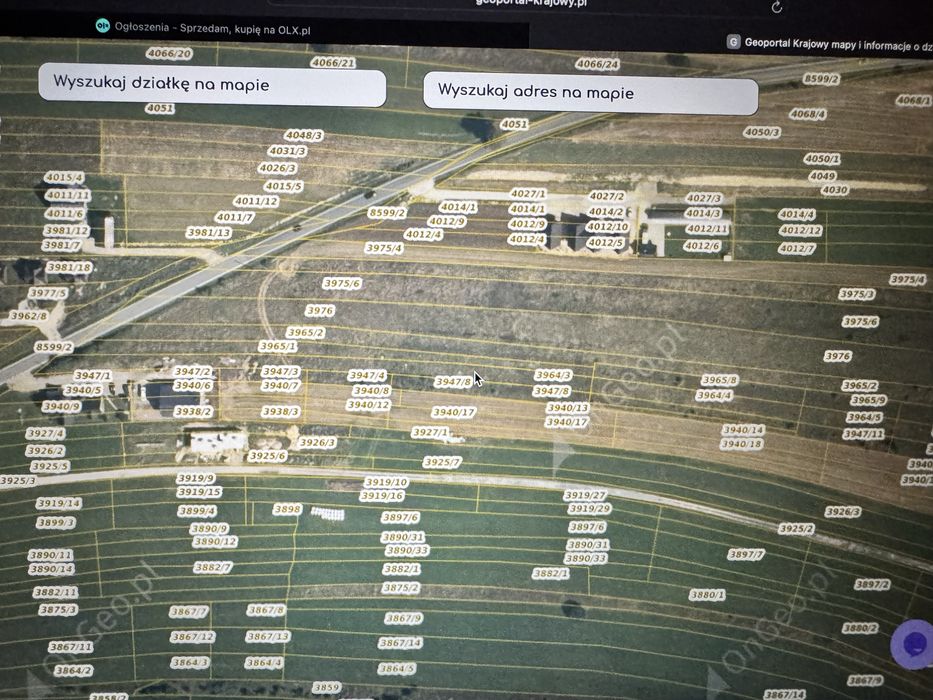The image size is (933, 700).
Task: Select parcel label 3864/5
Action: coord(397,668)
